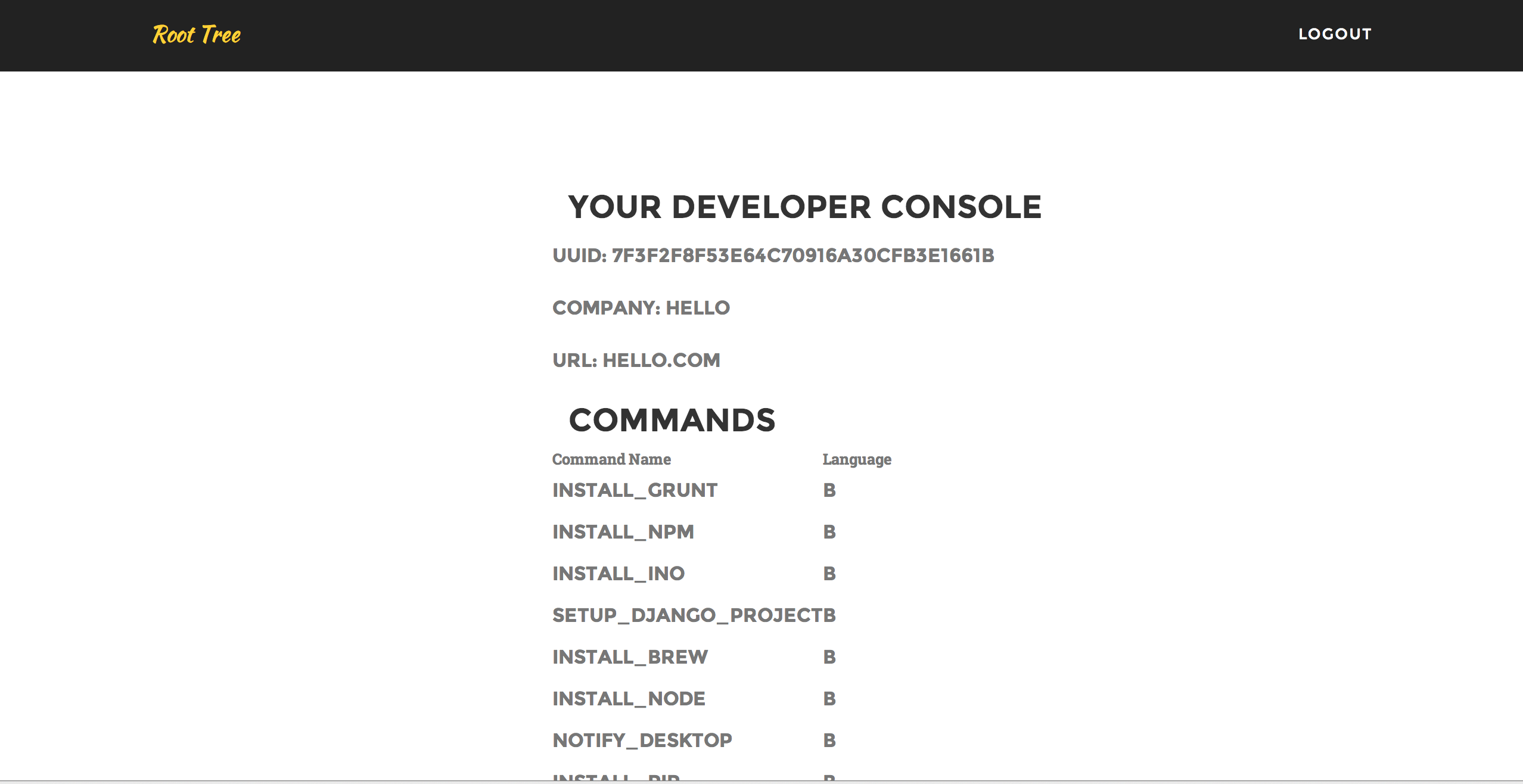This screenshot has height=784, width=1523.
Task: Click language B beside NOTIFY_DESKTOP
Action: pos(829,741)
